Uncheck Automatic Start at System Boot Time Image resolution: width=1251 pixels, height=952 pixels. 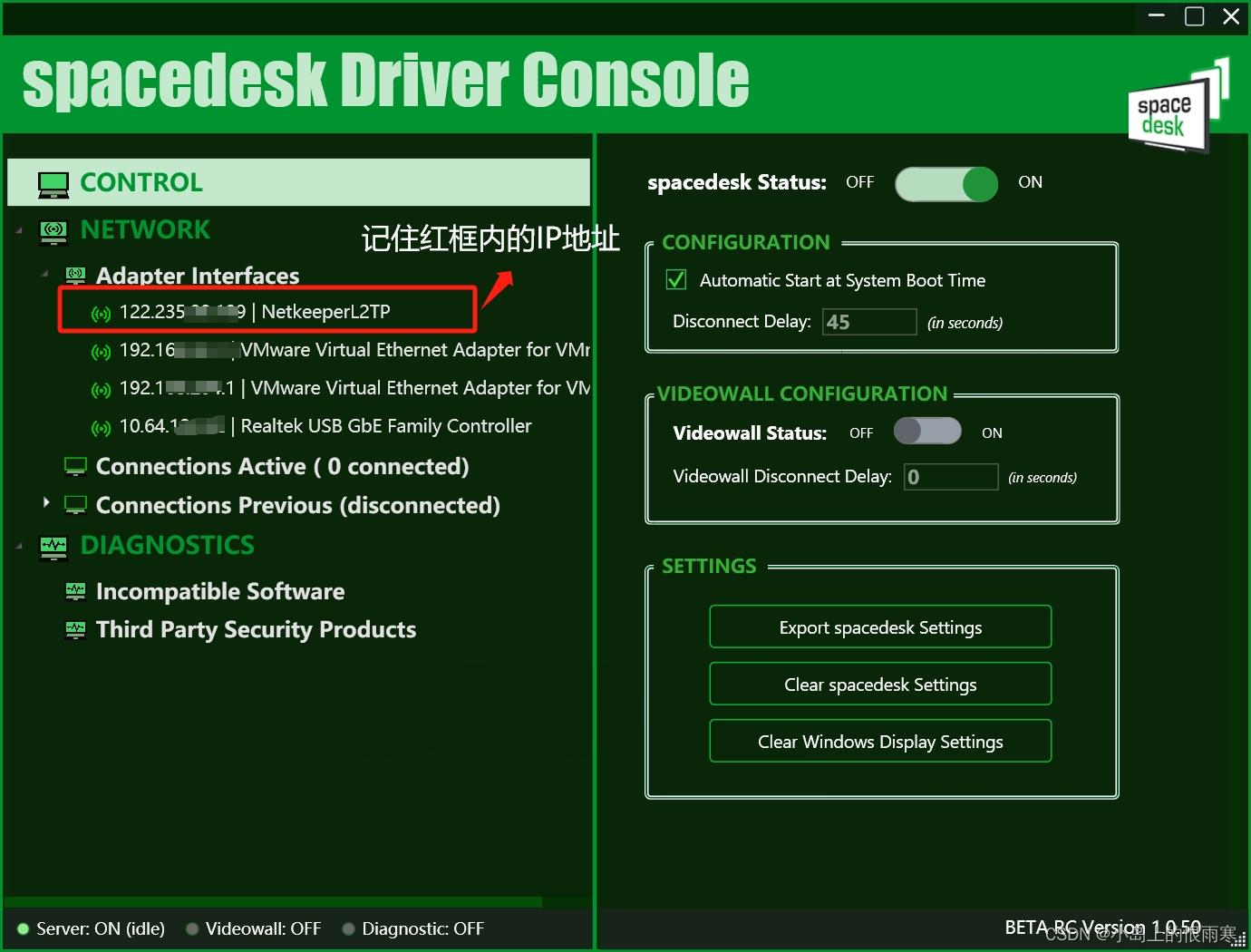click(x=676, y=279)
